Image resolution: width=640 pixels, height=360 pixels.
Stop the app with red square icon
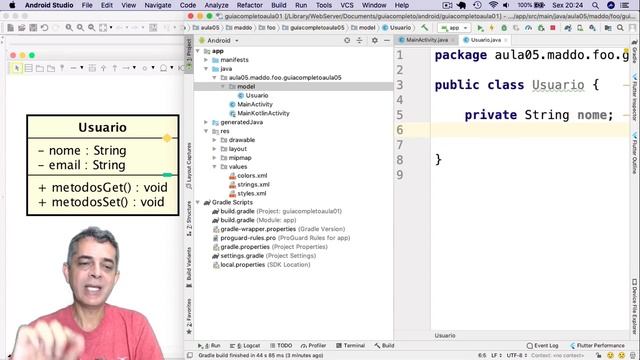[553, 28]
